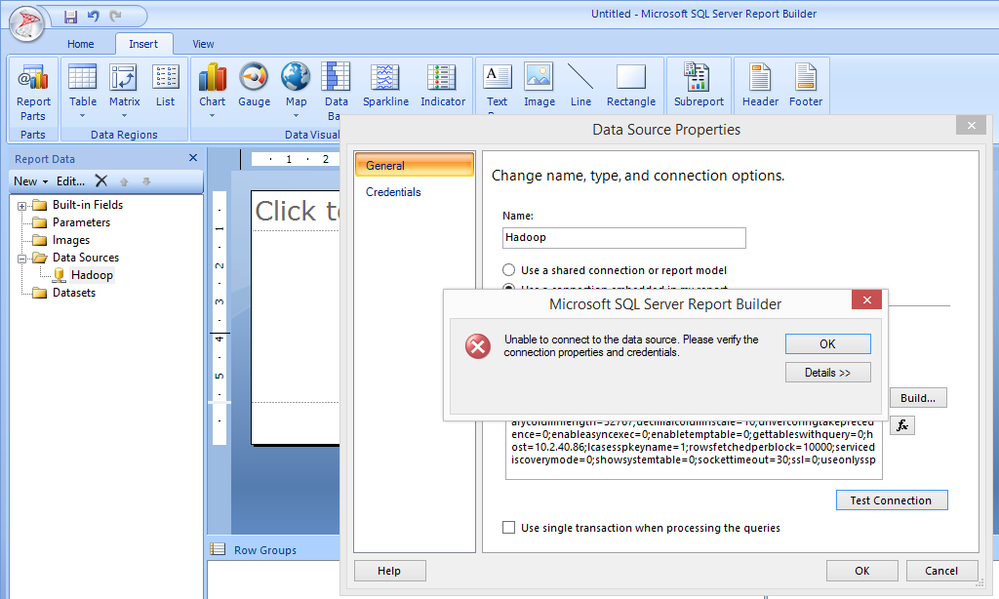
Task: Add a report Footer
Action: (805, 85)
